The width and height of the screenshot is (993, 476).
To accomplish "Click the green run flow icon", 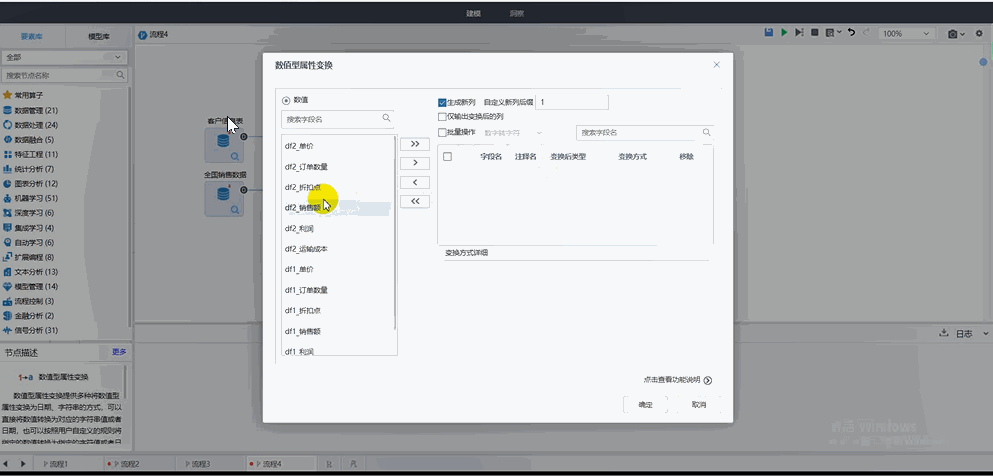I will click(x=784, y=33).
